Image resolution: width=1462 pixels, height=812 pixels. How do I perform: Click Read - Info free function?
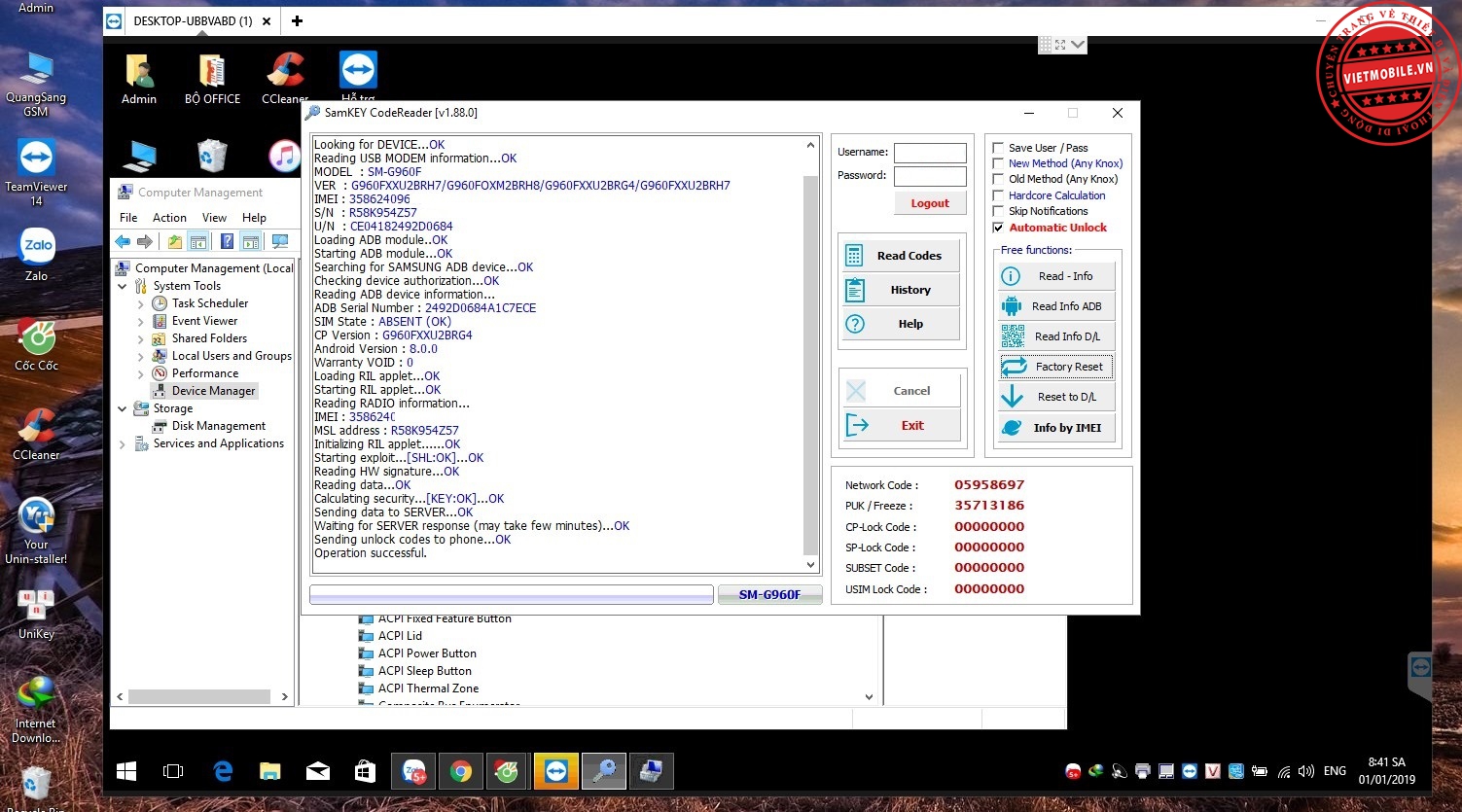tap(1055, 276)
